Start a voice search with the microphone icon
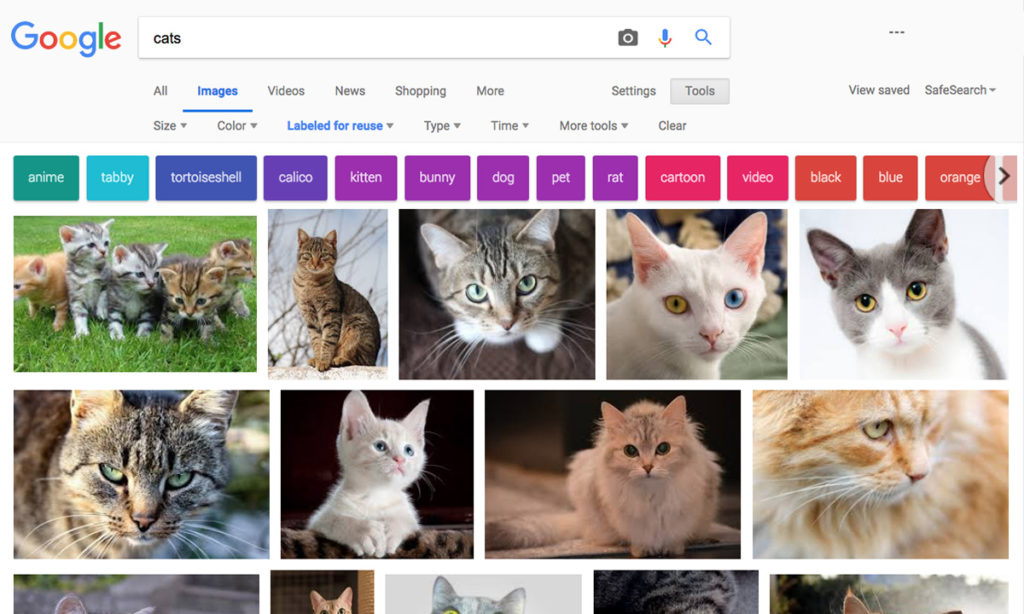The height and width of the screenshot is (614, 1024). tap(664, 36)
